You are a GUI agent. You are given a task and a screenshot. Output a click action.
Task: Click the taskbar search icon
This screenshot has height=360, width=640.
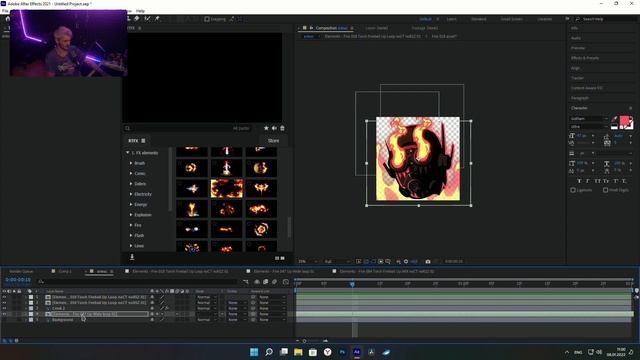click(269, 352)
